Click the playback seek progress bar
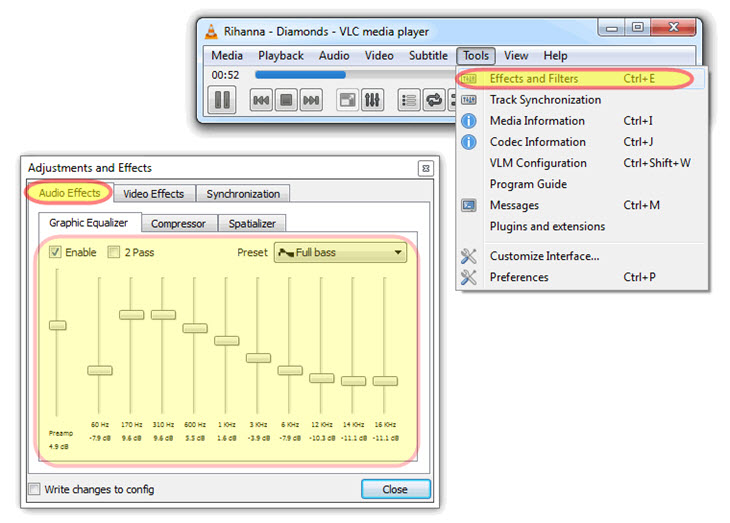This screenshot has height=523, width=730. (x=354, y=75)
